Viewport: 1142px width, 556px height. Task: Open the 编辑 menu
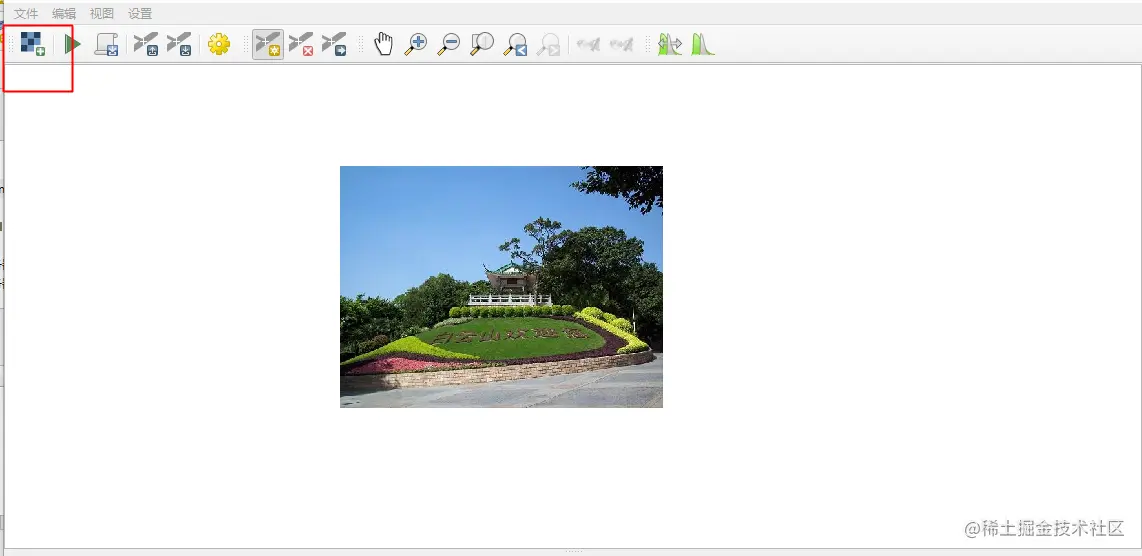[64, 13]
